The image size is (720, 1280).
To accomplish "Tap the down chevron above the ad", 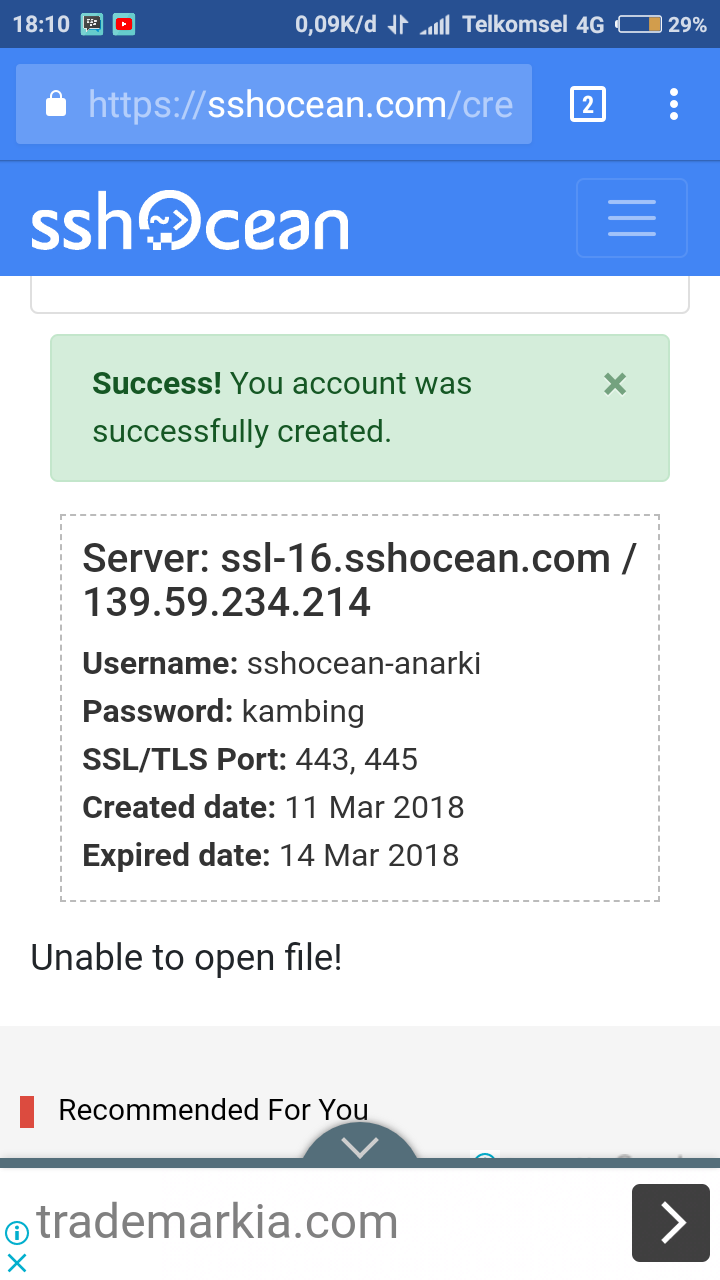I will tap(359, 1146).
